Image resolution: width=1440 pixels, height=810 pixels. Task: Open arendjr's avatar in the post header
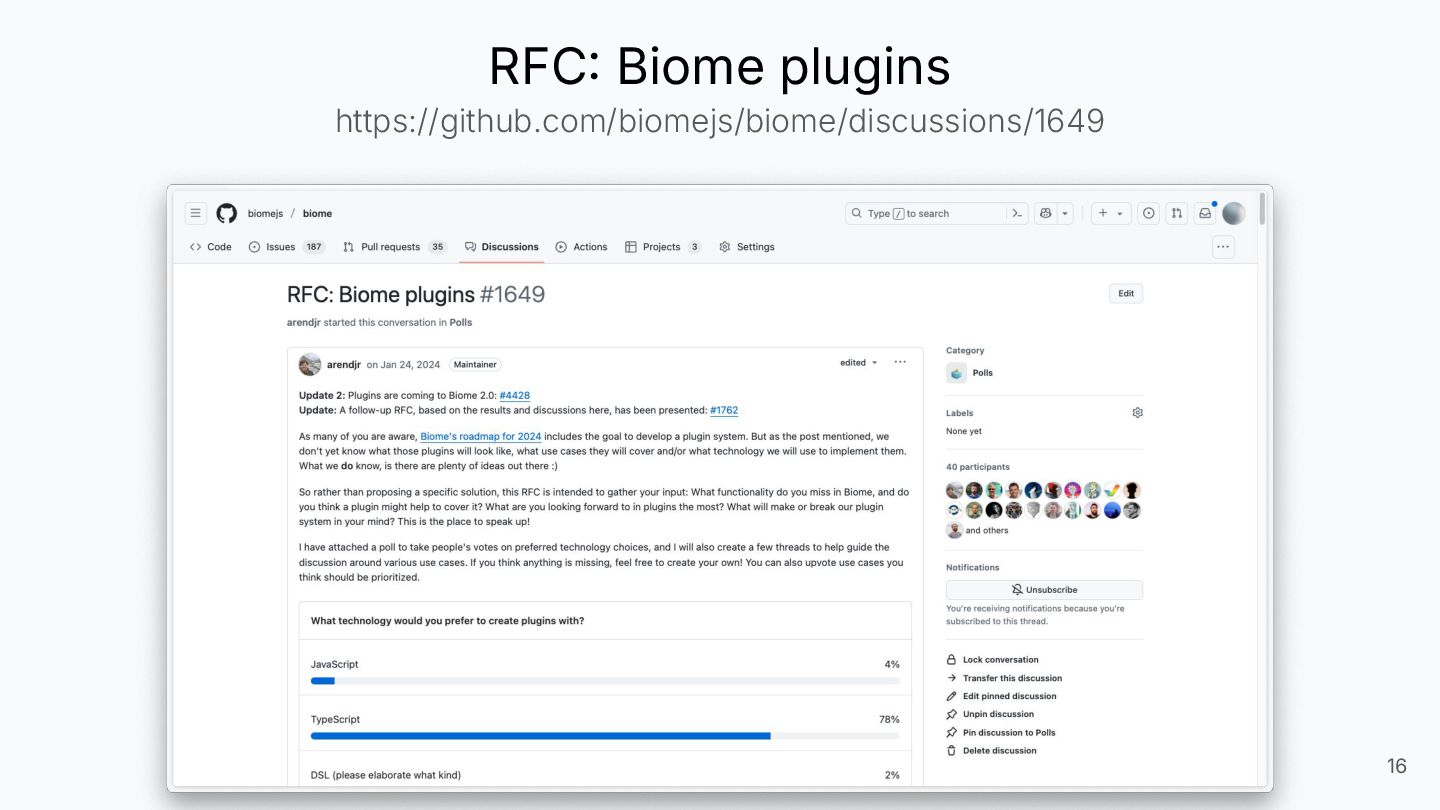[310, 364]
